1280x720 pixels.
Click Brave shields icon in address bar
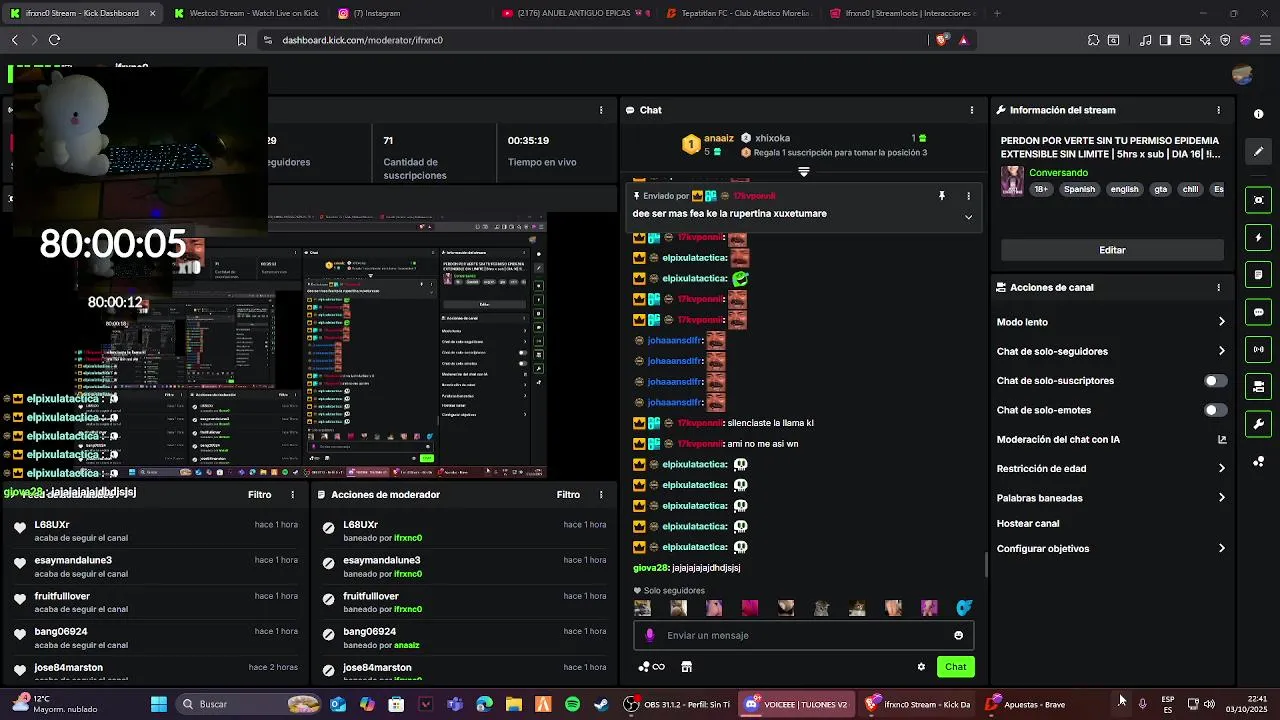pos(941,40)
